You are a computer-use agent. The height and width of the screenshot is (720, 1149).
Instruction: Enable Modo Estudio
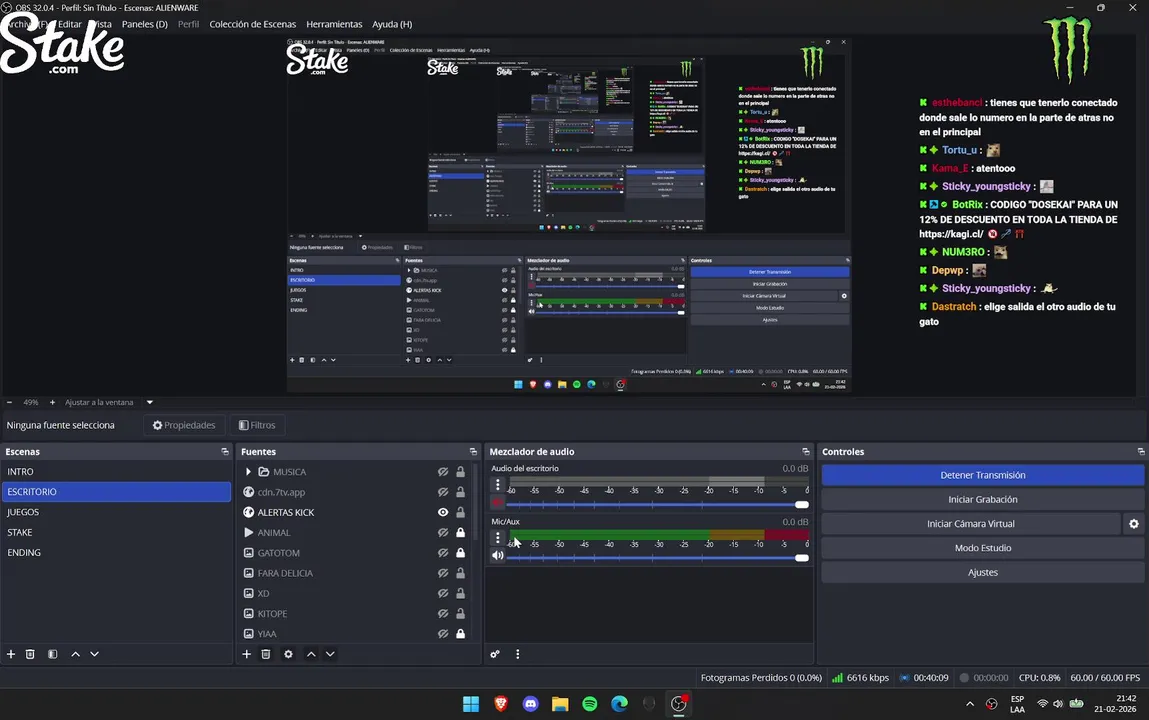pyautogui.click(x=983, y=548)
